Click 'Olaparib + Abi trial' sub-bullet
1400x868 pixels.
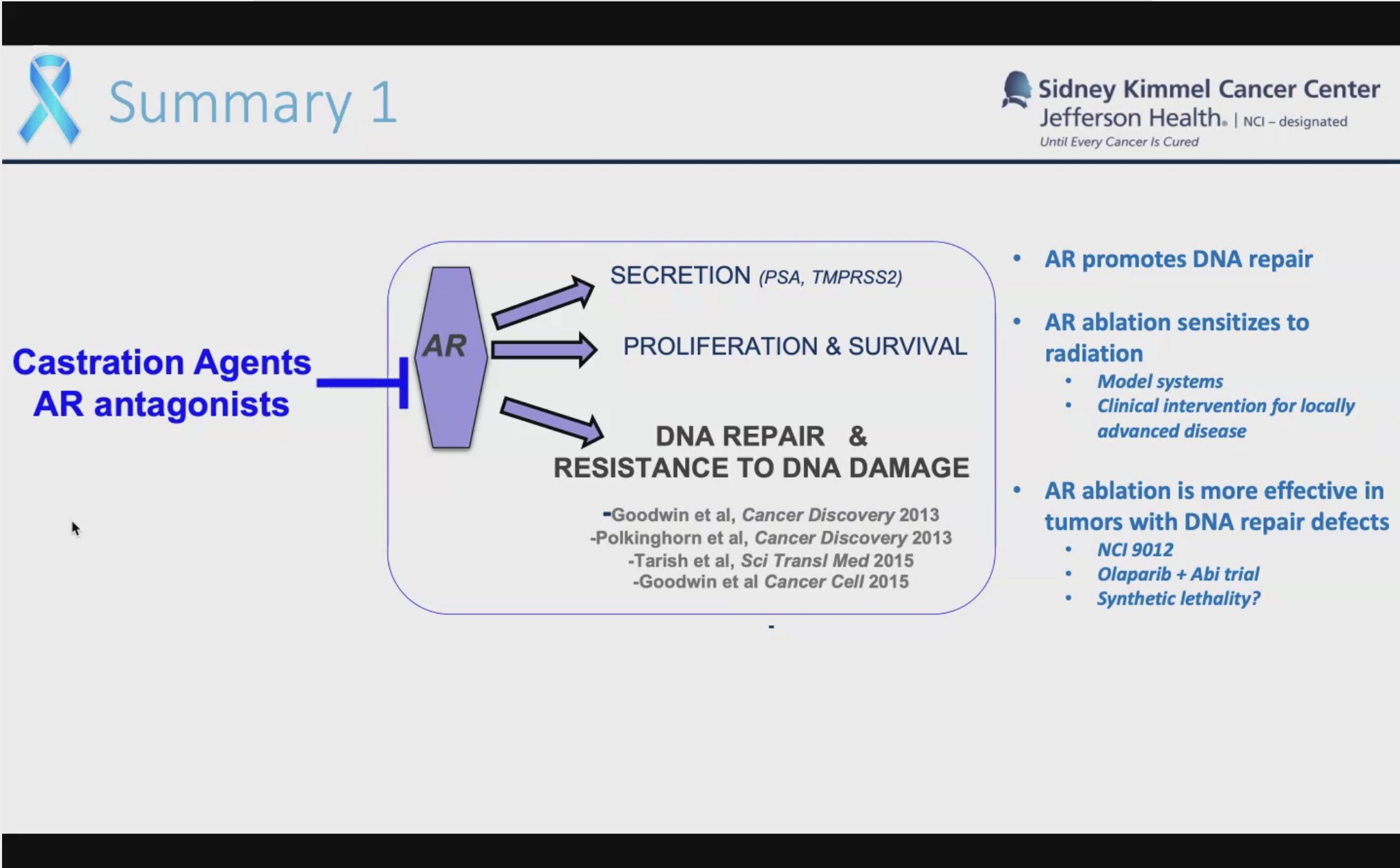(x=1178, y=574)
